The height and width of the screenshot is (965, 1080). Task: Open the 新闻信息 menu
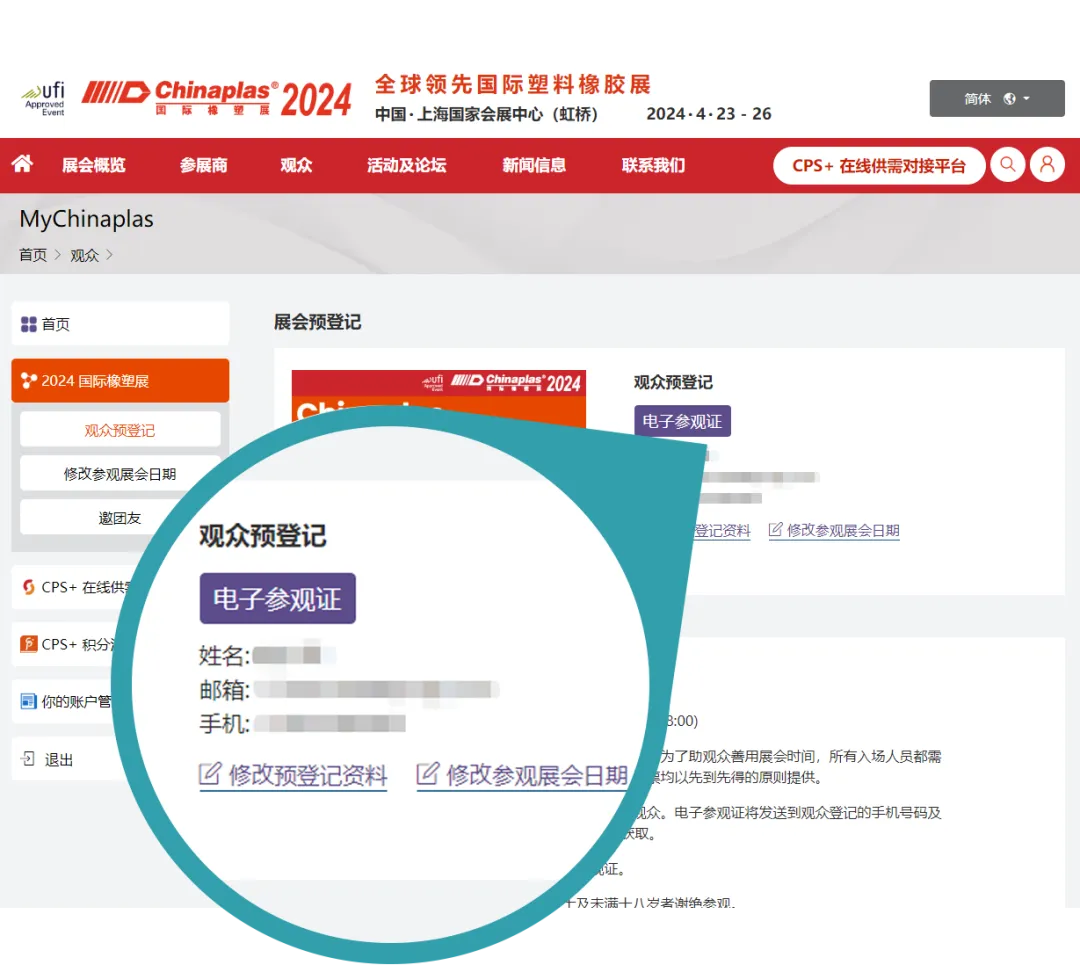pos(534,165)
